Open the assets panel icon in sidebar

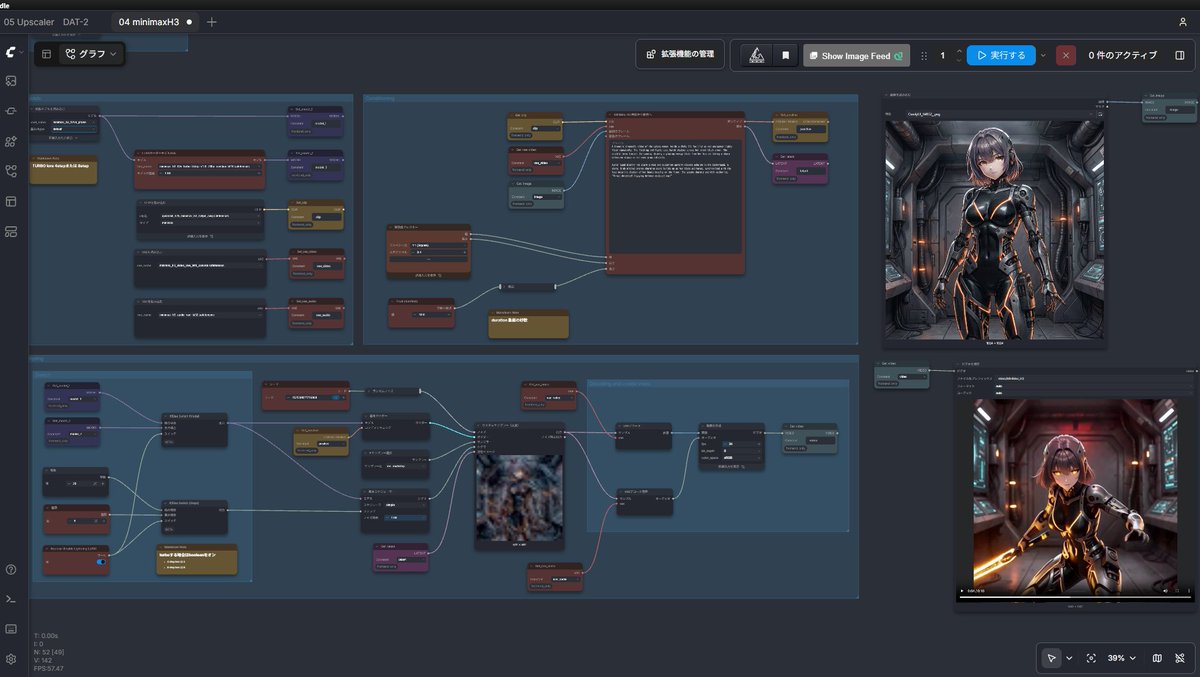pyautogui.click(x=11, y=80)
